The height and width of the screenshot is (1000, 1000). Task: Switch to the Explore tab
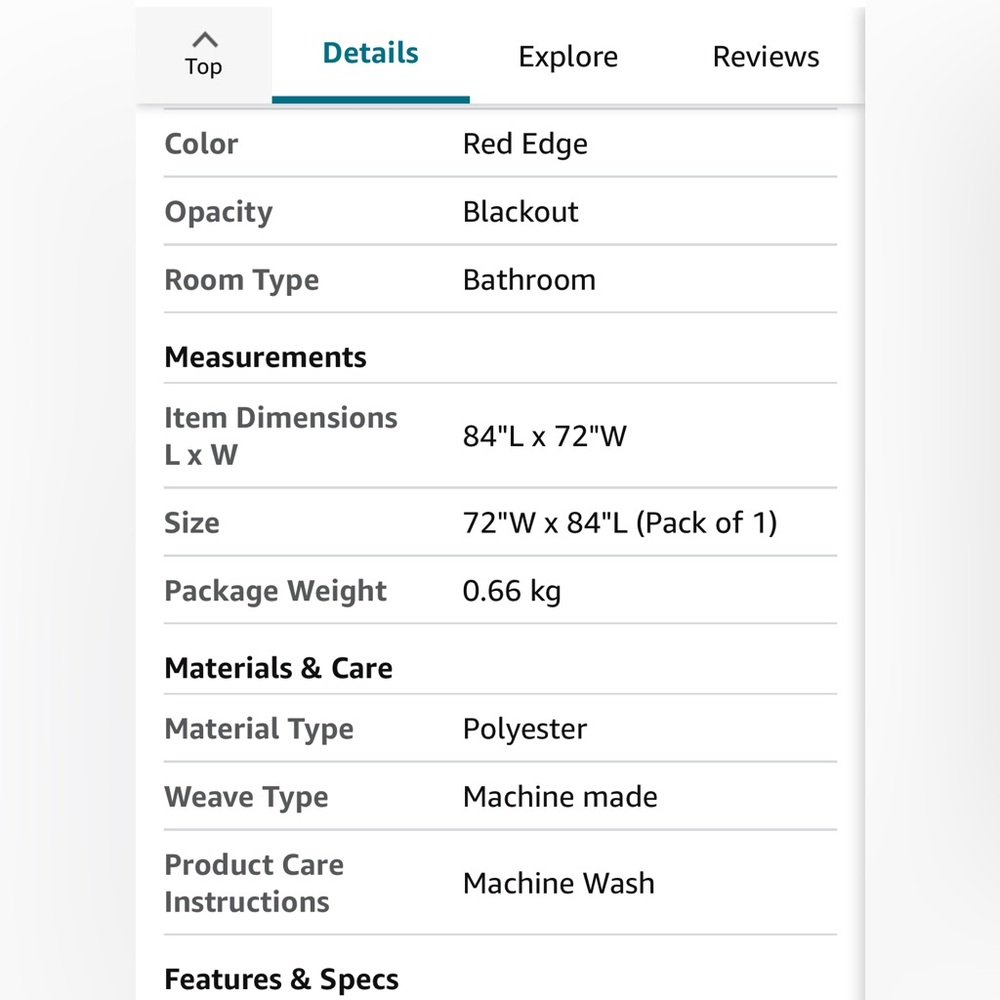point(568,57)
